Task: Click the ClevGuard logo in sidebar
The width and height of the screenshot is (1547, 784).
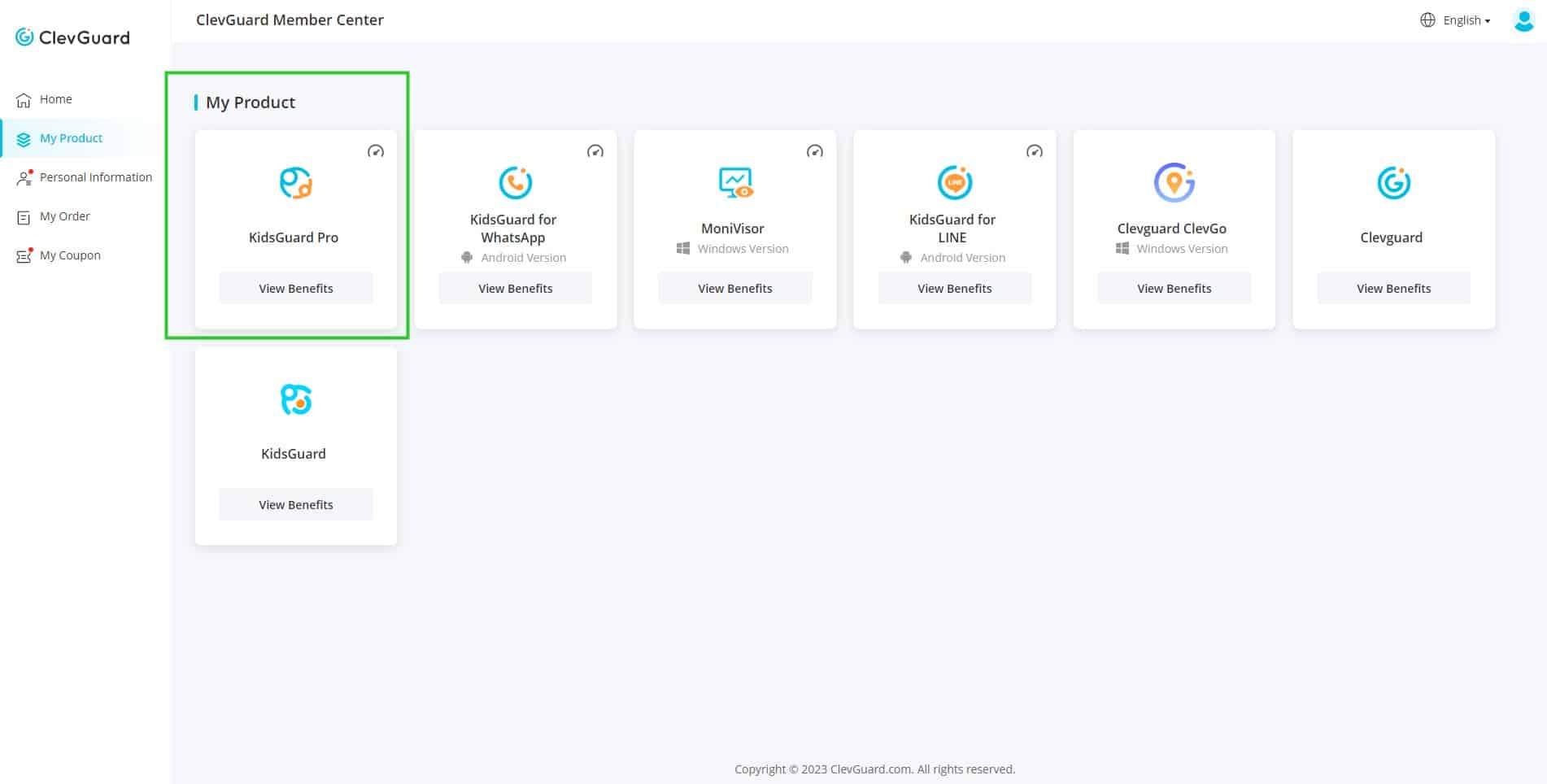Action: pyautogui.click(x=72, y=37)
